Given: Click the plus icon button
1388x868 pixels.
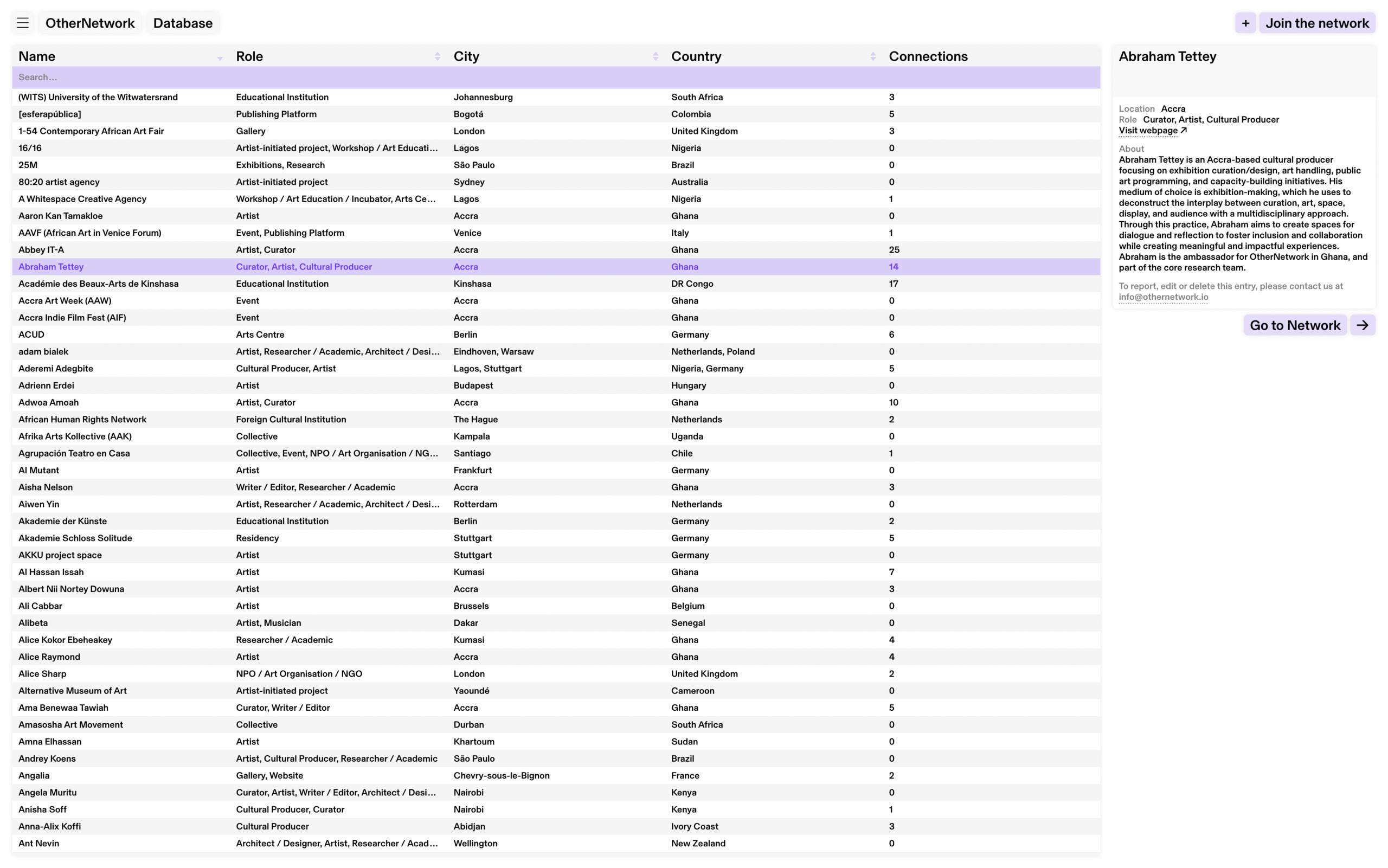Looking at the screenshot, I should pyautogui.click(x=1244, y=23).
